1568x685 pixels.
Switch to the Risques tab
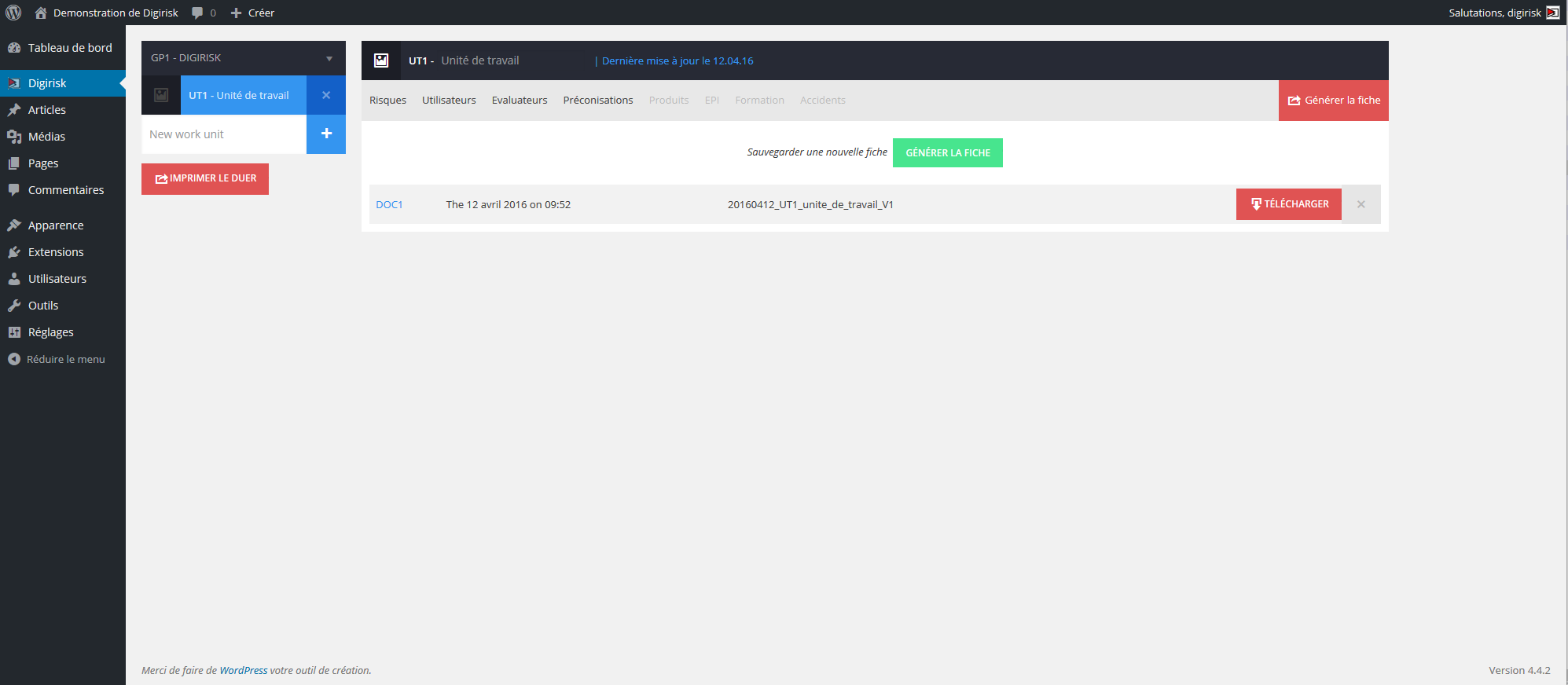[x=387, y=101]
